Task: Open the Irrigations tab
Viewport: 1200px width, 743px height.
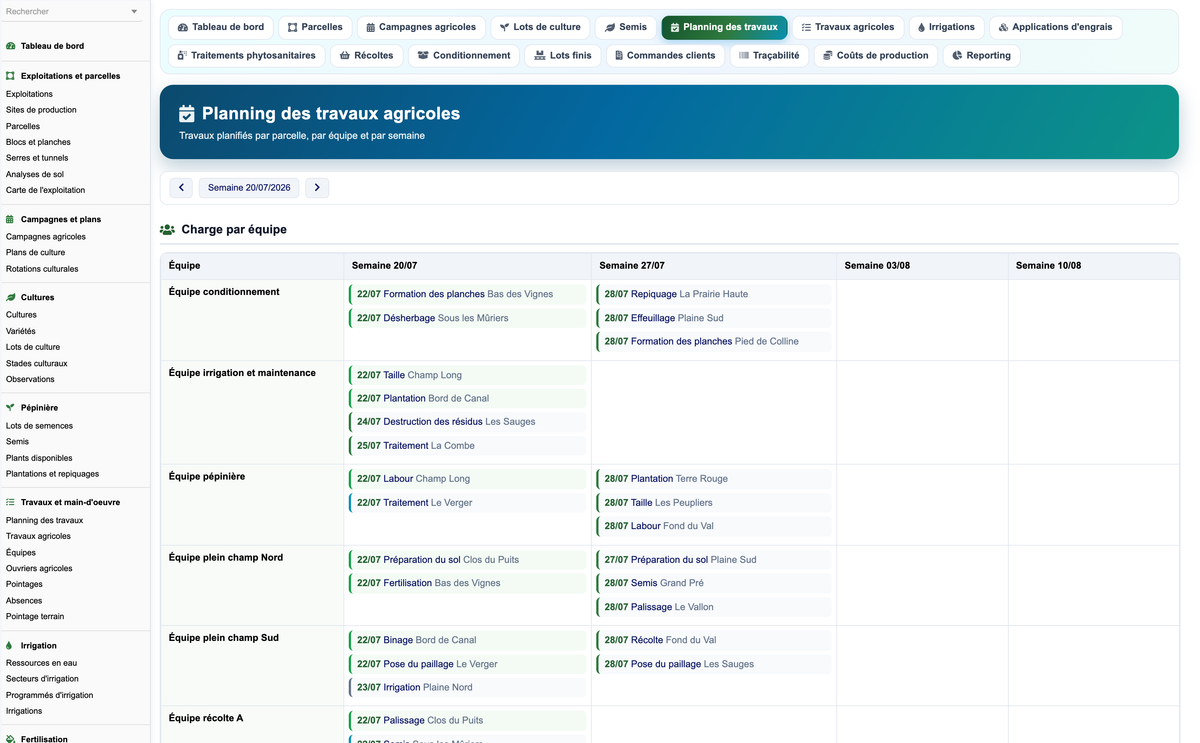Action: [x=946, y=27]
